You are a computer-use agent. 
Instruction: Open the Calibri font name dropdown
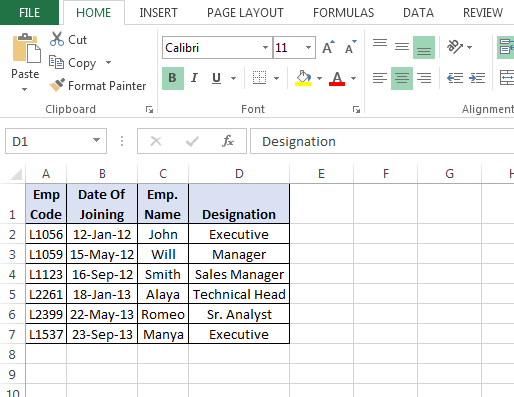tap(265, 48)
